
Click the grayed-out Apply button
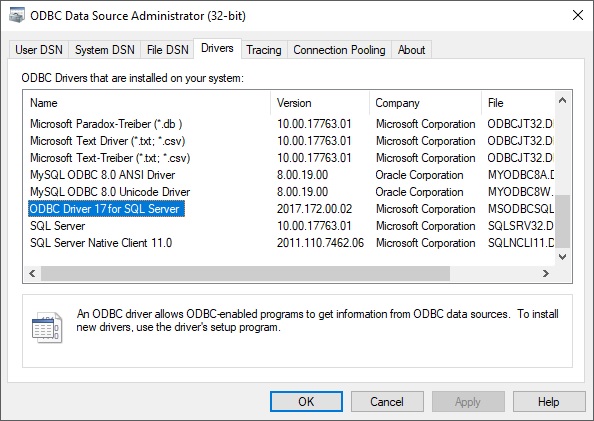[468, 402]
